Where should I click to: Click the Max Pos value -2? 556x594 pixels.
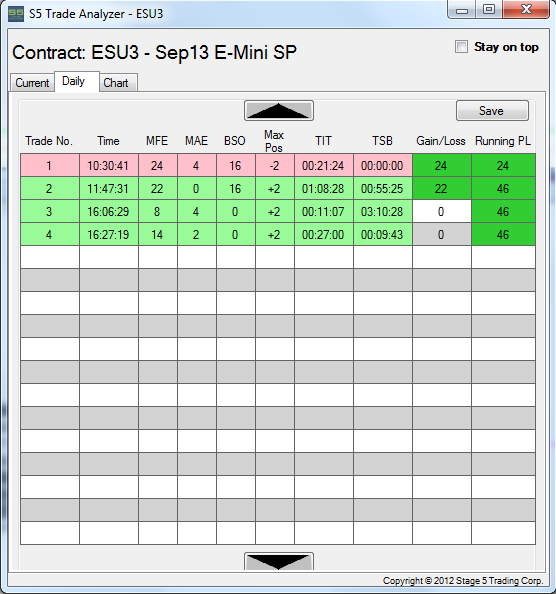(x=275, y=165)
